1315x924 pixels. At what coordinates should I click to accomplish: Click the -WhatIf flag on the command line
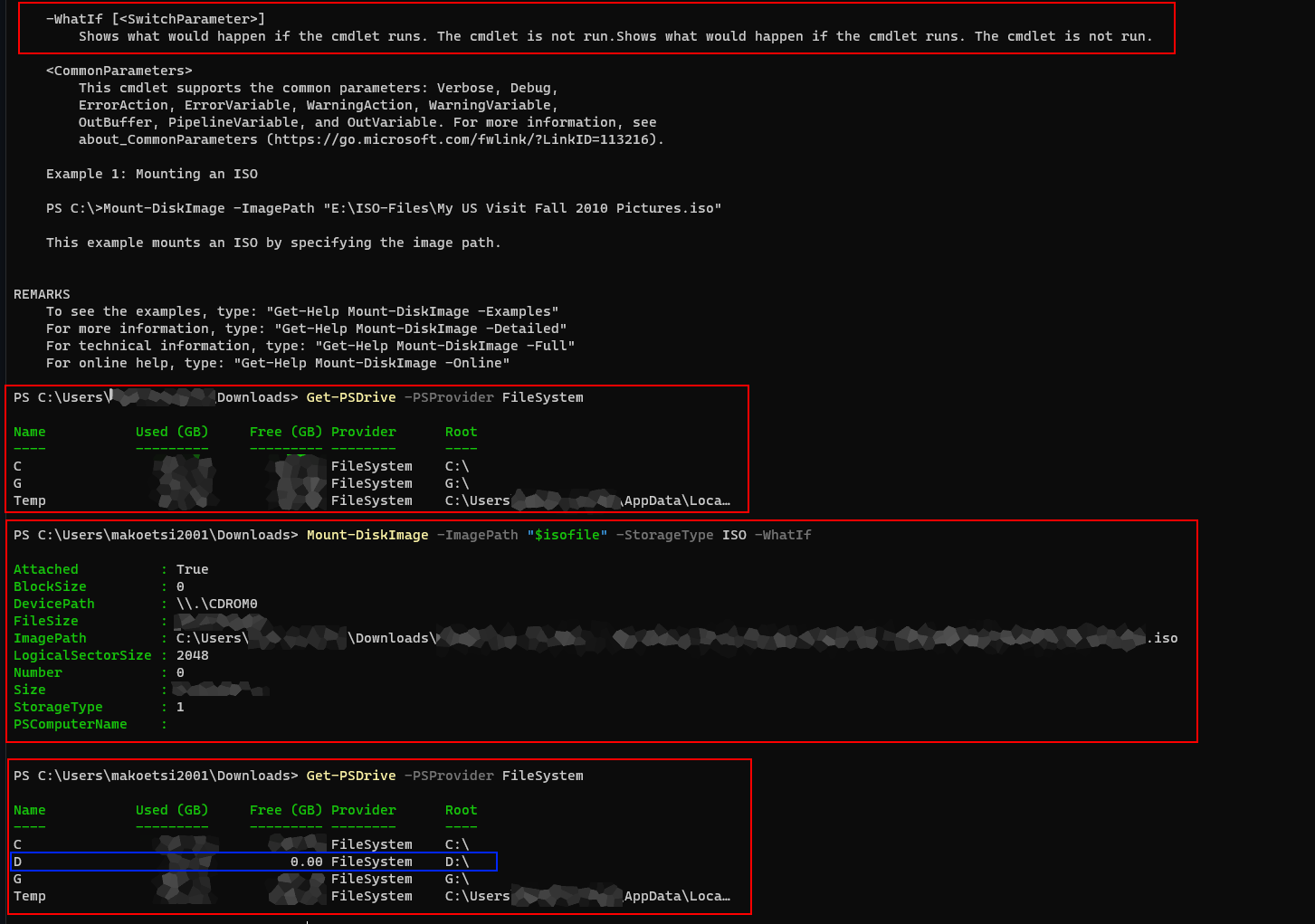coord(783,535)
